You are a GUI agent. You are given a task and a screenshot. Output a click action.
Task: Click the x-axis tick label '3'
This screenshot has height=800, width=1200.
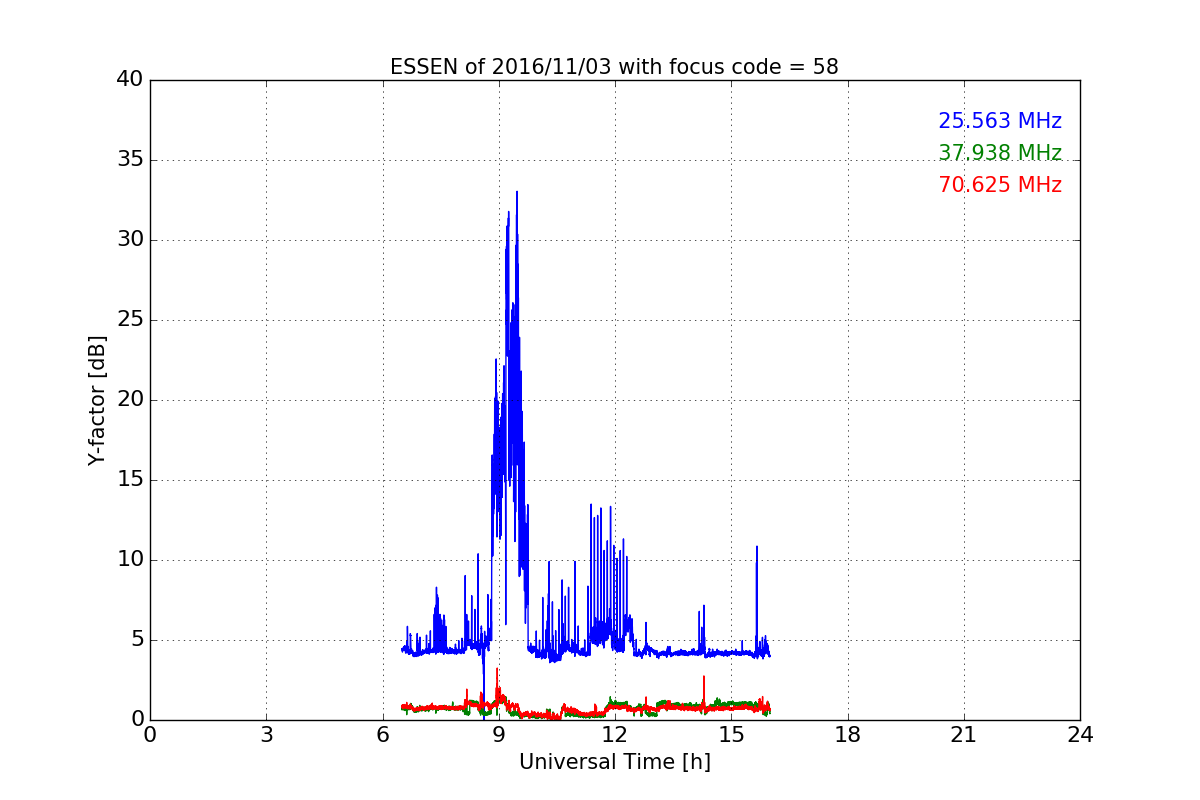(266, 735)
